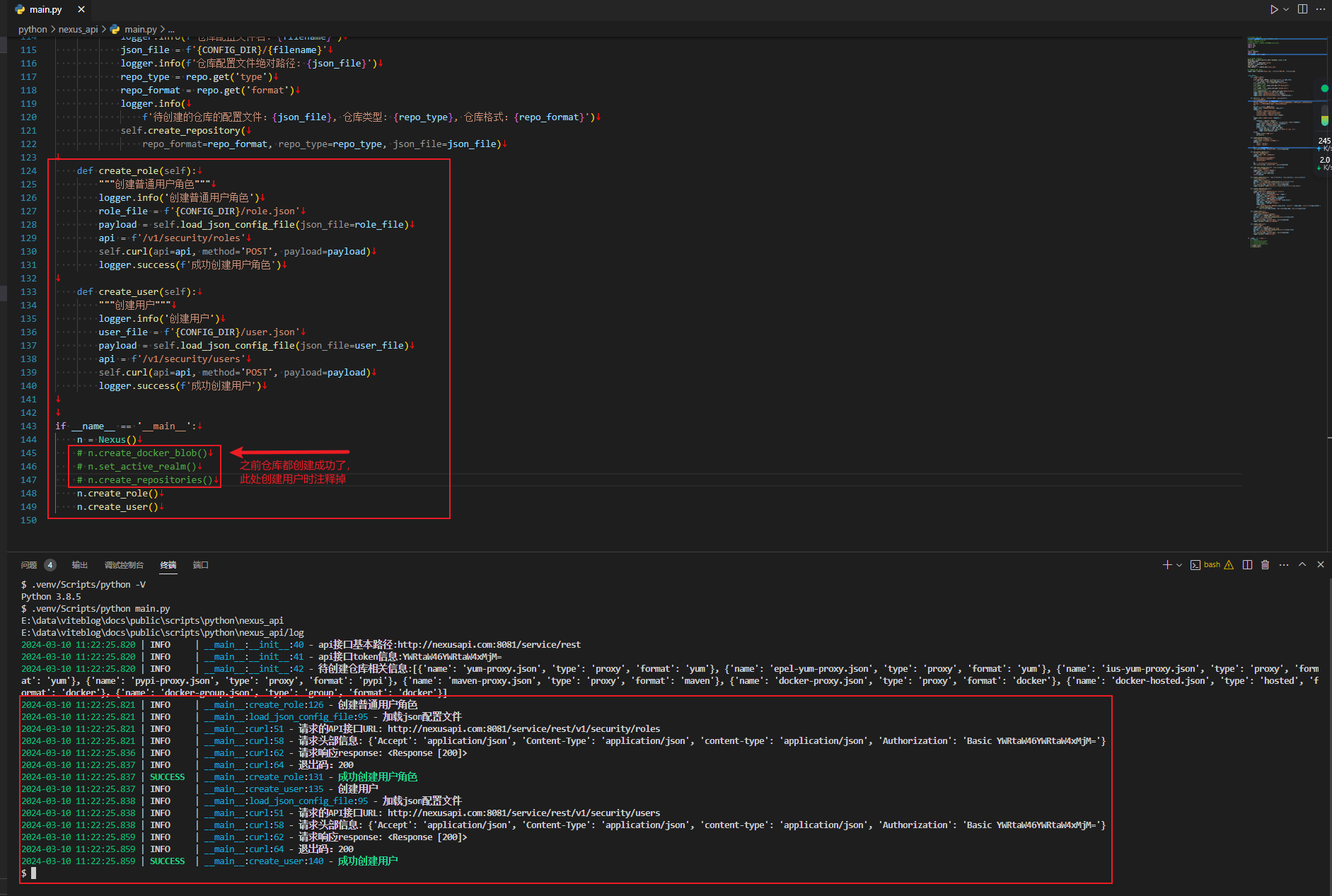Click the n.create_user() call line
This screenshot has height=896, width=1332.
(x=117, y=506)
